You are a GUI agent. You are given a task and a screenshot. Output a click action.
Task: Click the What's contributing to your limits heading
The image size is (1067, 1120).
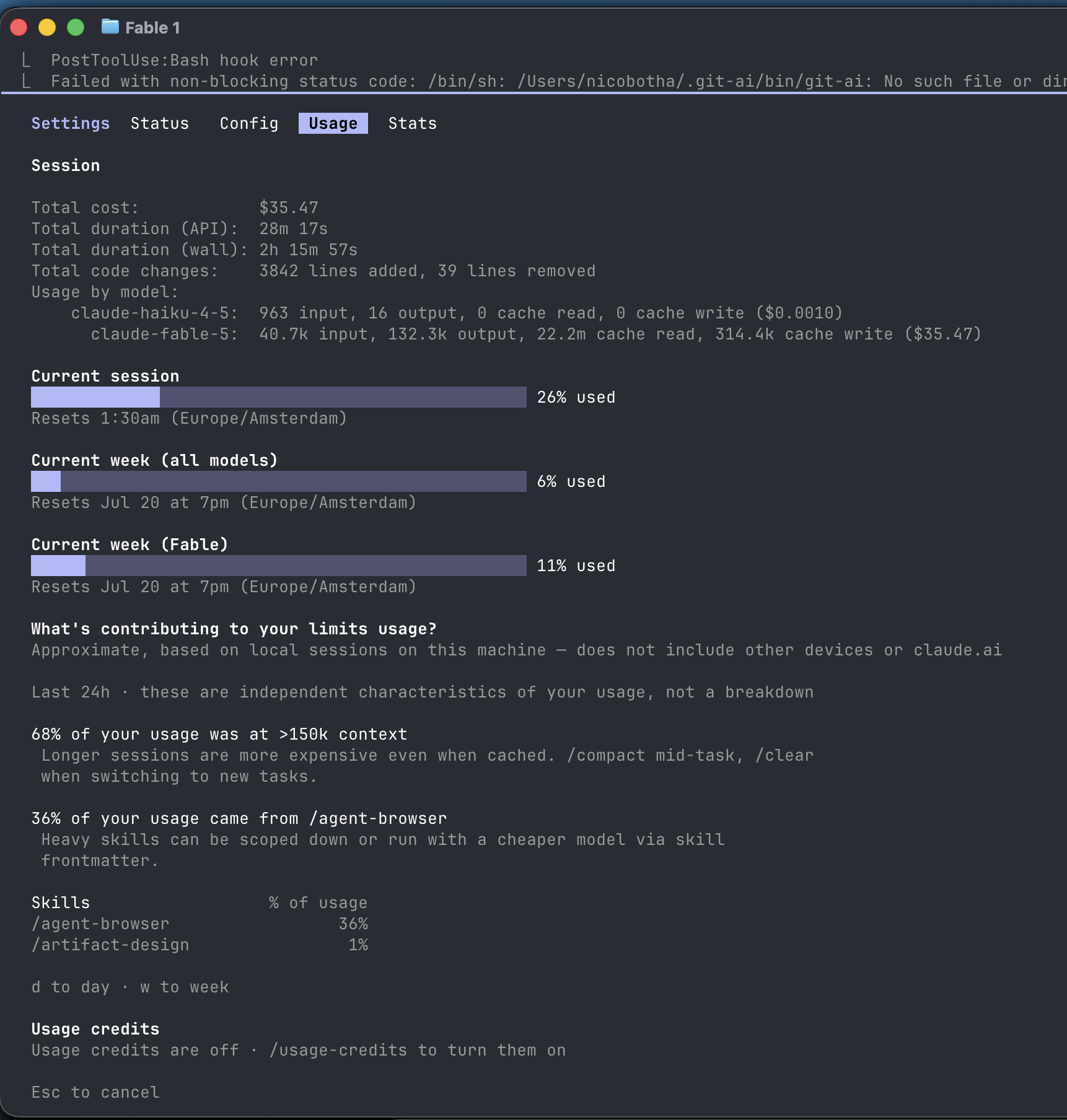234,629
